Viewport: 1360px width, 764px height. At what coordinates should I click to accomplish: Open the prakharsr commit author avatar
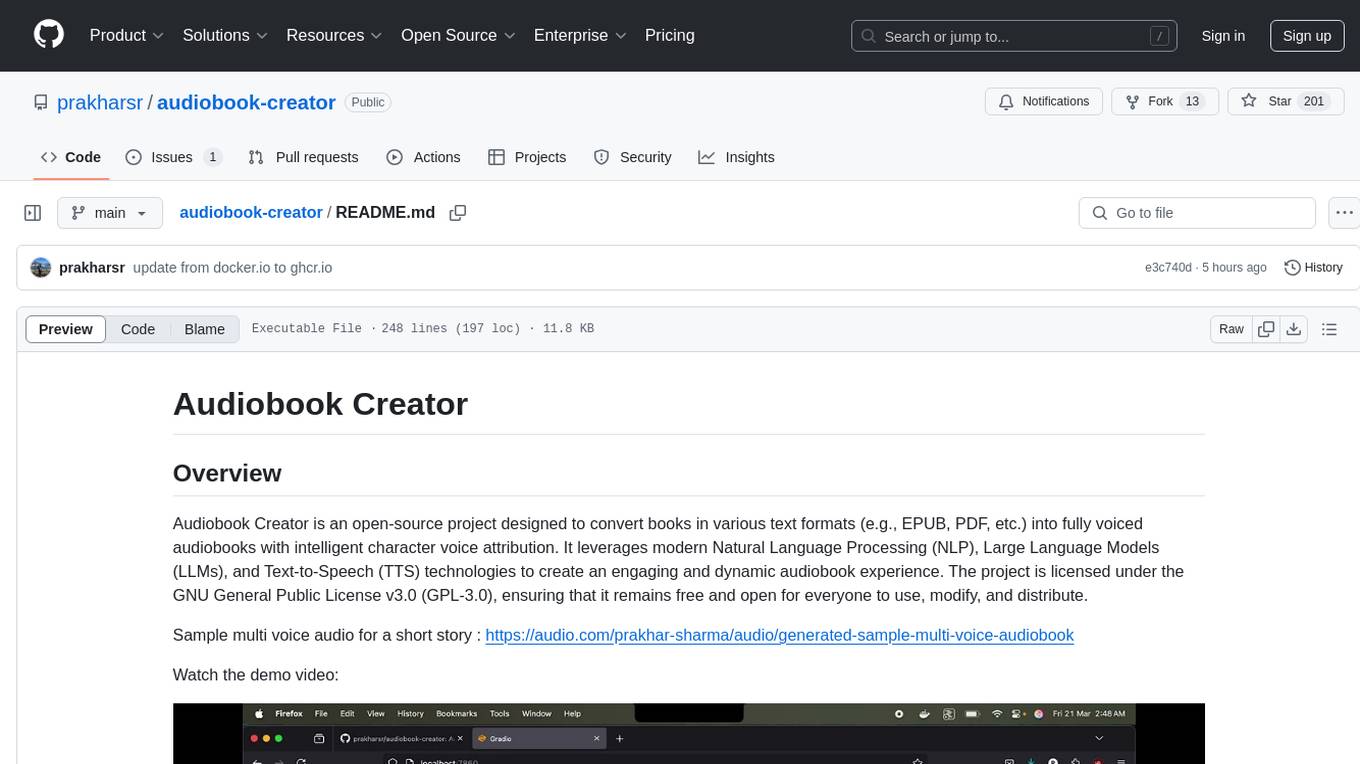(41, 267)
